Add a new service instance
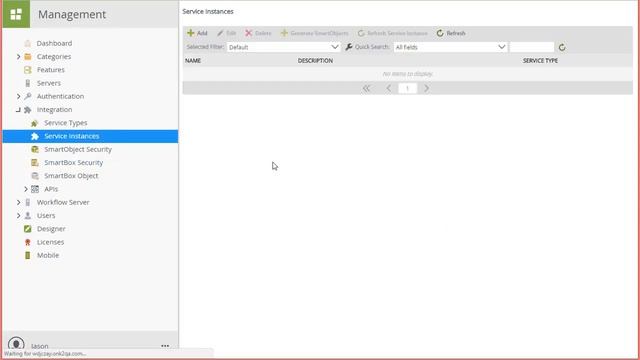Viewport: 640px width, 360px height. click(x=197, y=33)
